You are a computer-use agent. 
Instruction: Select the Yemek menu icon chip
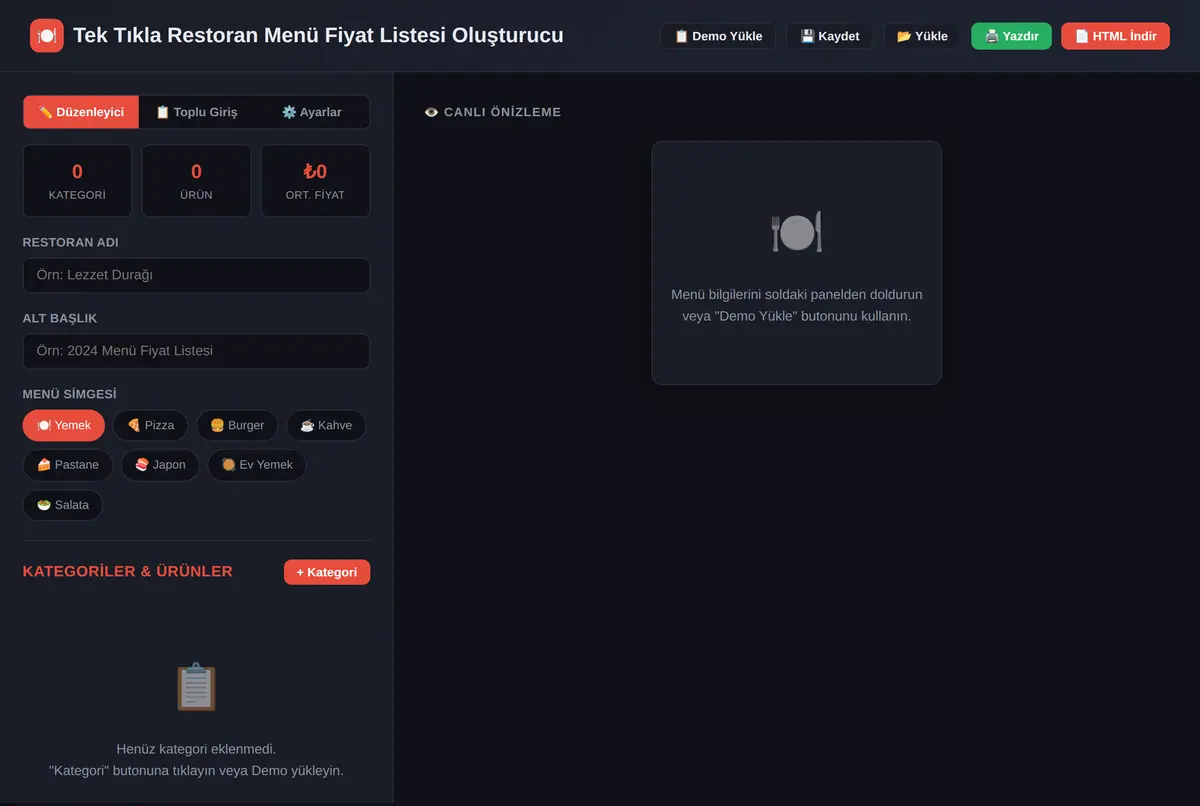tap(63, 425)
